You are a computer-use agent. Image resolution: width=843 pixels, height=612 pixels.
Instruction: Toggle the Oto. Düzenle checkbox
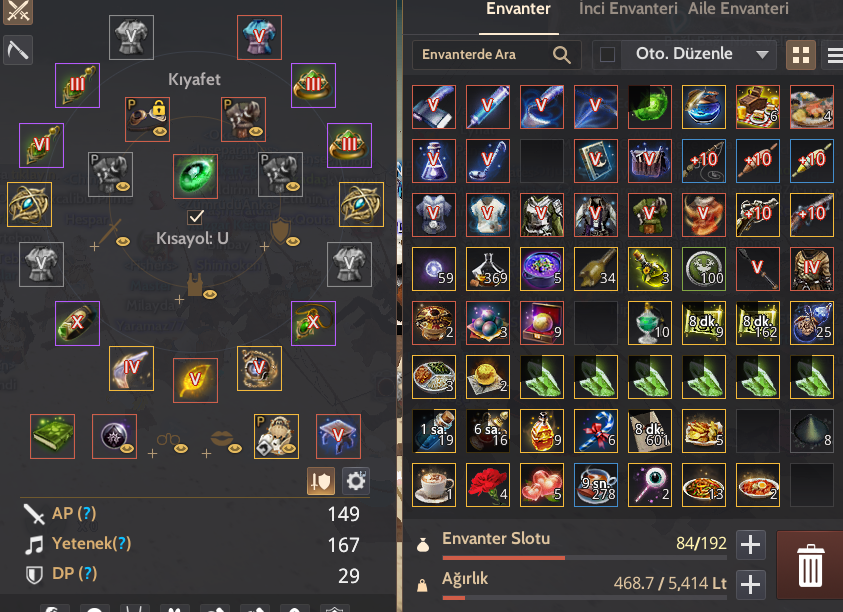[x=607, y=54]
